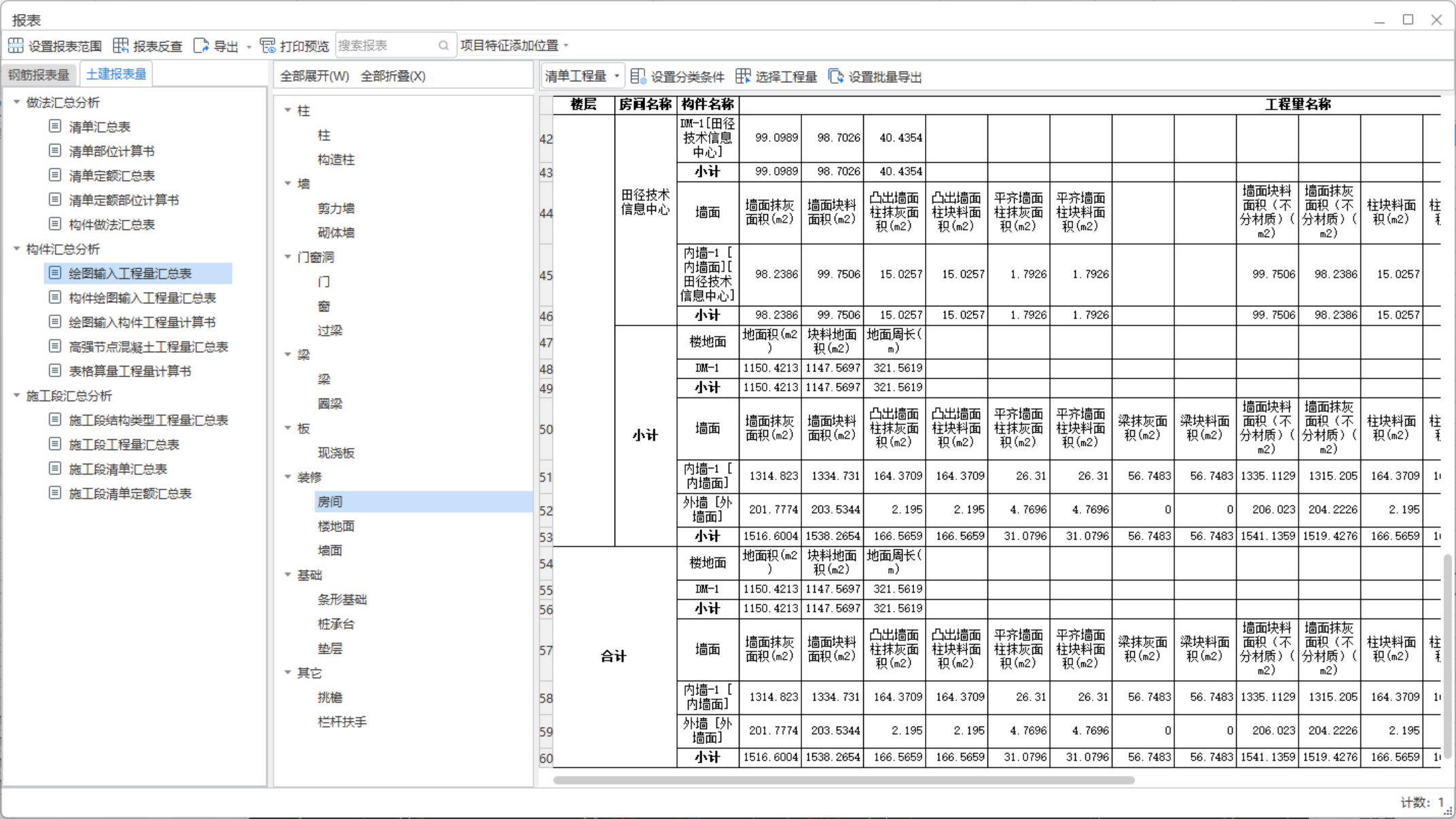
Task: Collapse the 其它 category
Action: tap(288, 672)
